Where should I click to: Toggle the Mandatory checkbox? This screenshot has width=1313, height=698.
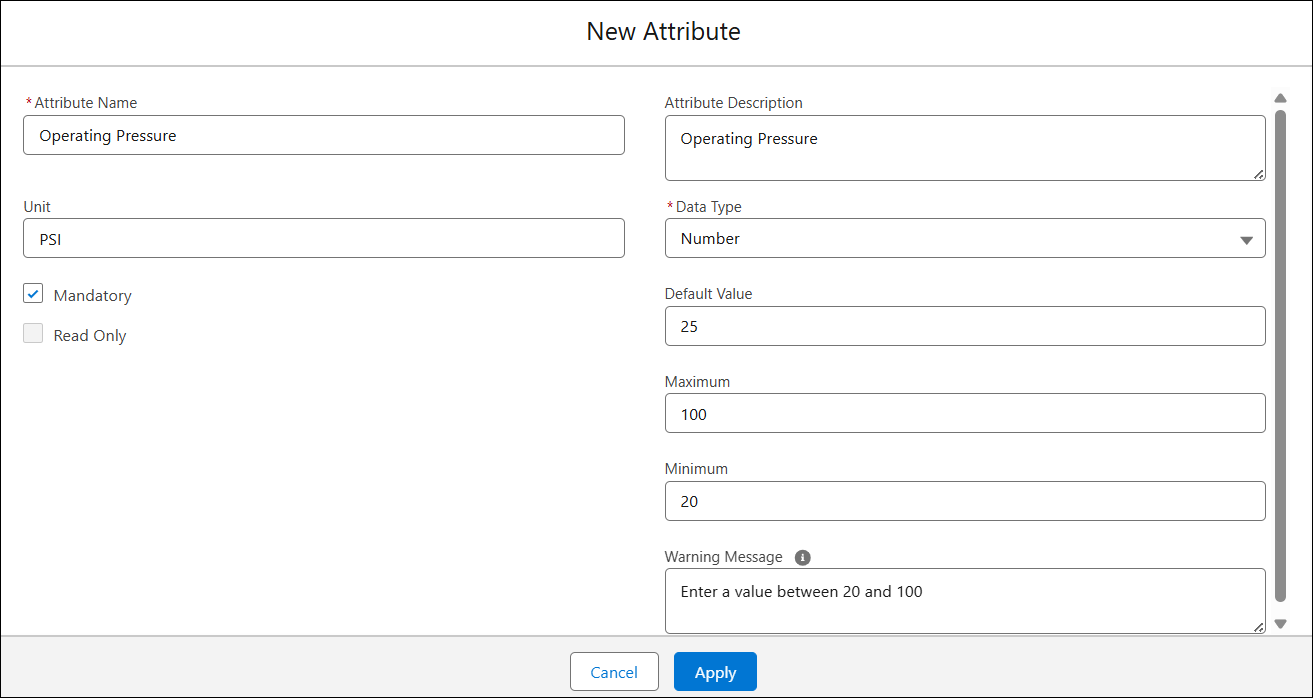pyautogui.click(x=33, y=294)
